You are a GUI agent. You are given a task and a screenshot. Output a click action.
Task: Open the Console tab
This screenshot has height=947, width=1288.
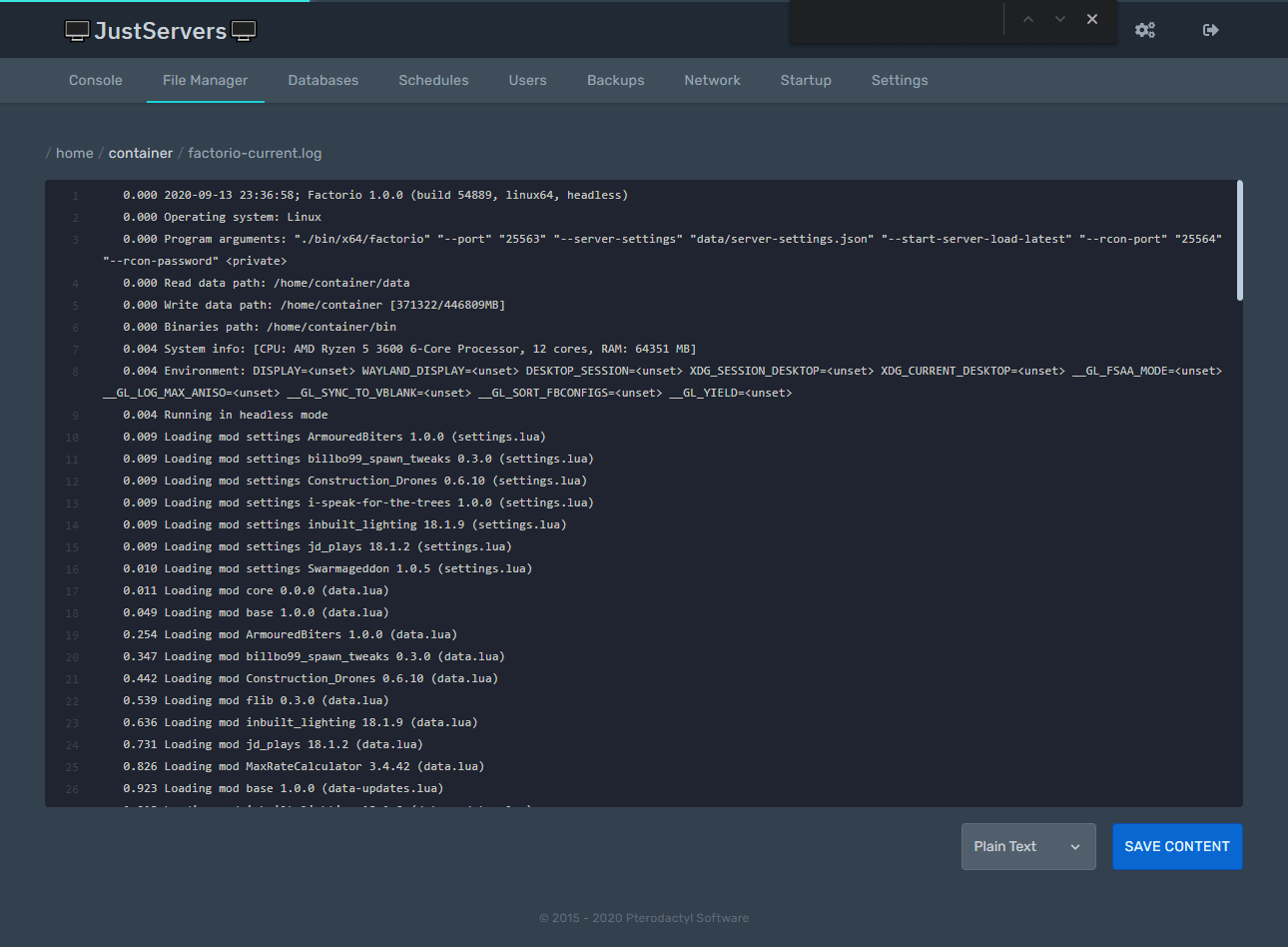click(96, 80)
